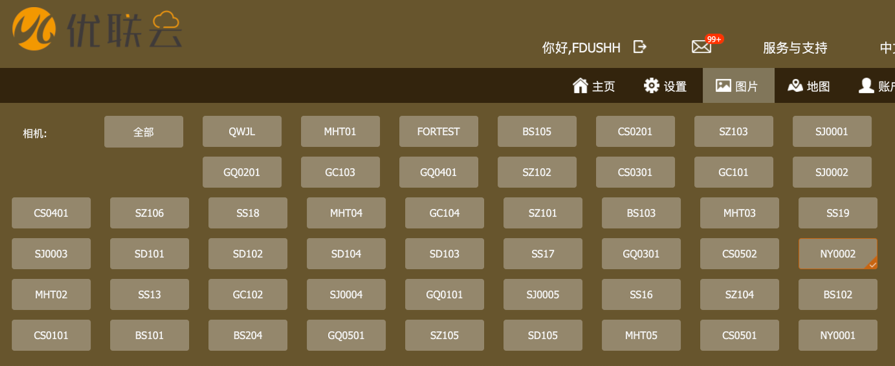Filter by camera MHT03
Image resolution: width=895 pixels, height=366 pixels.
point(740,213)
